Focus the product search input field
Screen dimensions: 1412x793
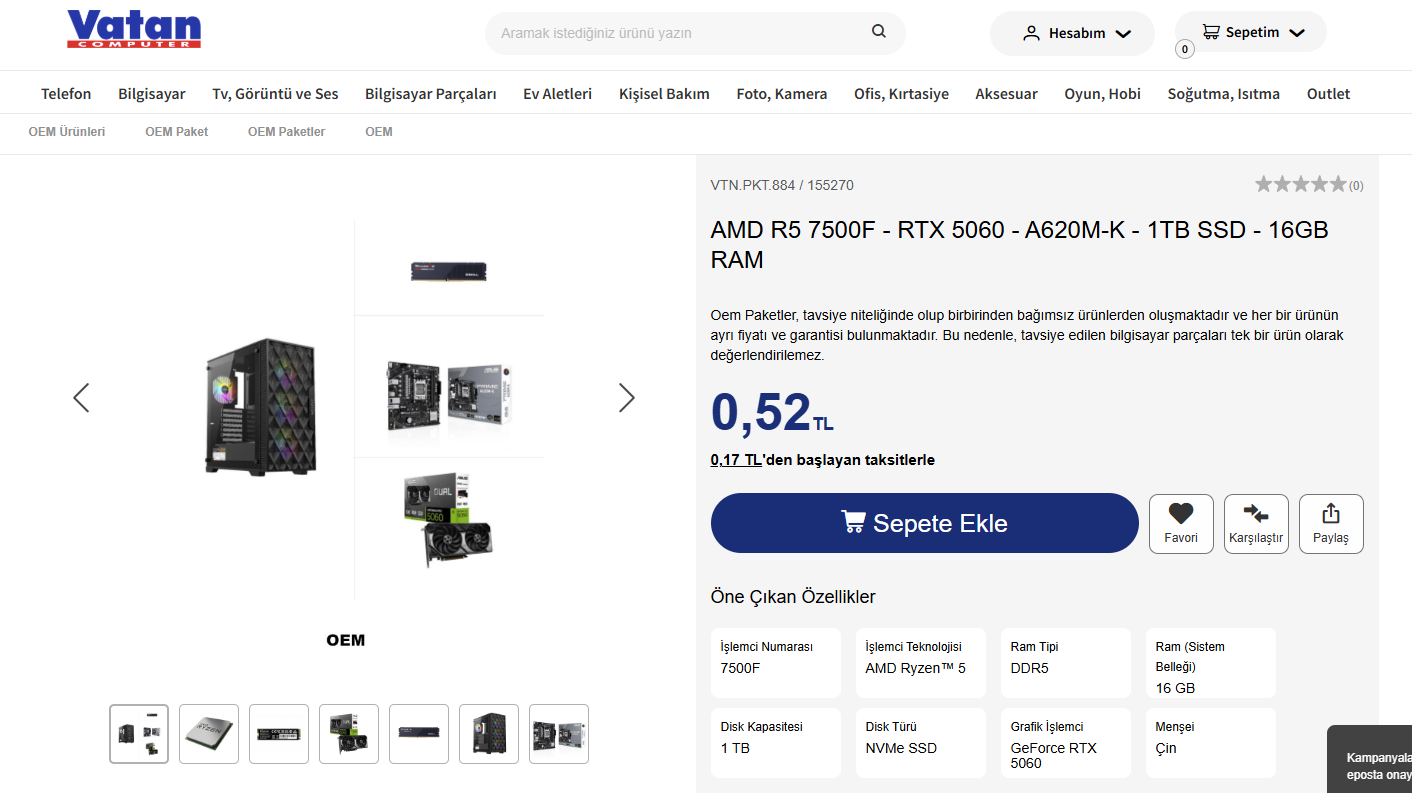680,33
